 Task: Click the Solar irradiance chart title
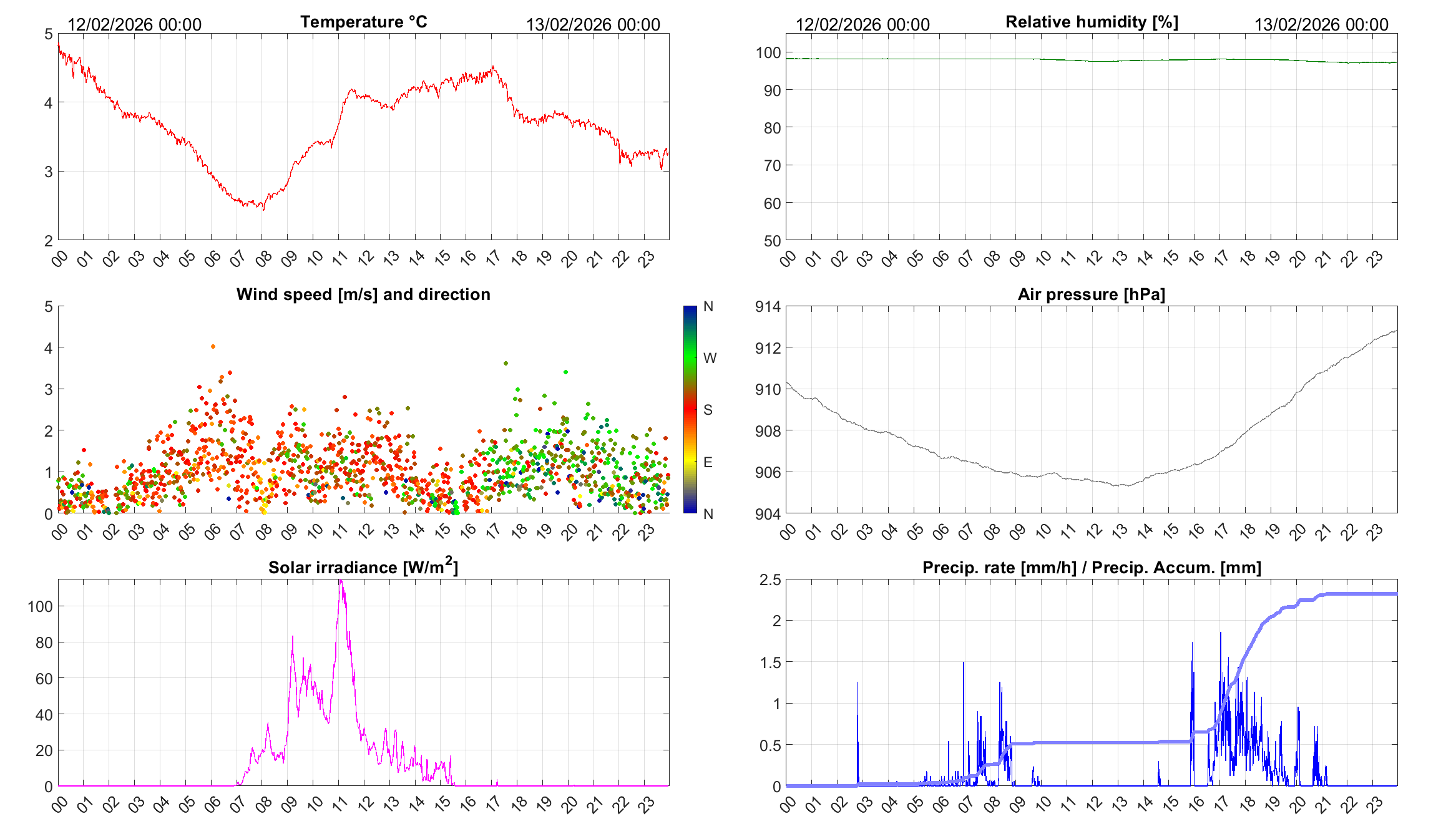coord(363,567)
